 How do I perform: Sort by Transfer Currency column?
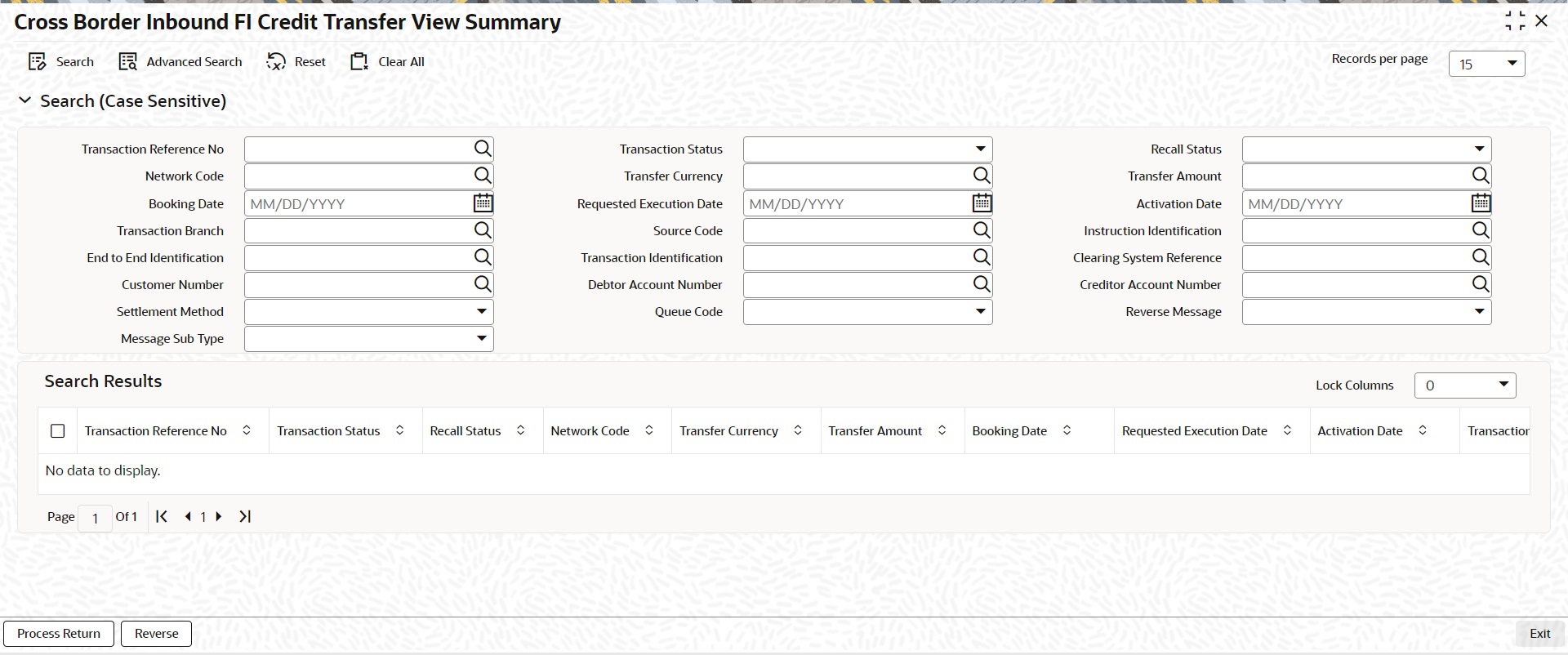(x=798, y=430)
